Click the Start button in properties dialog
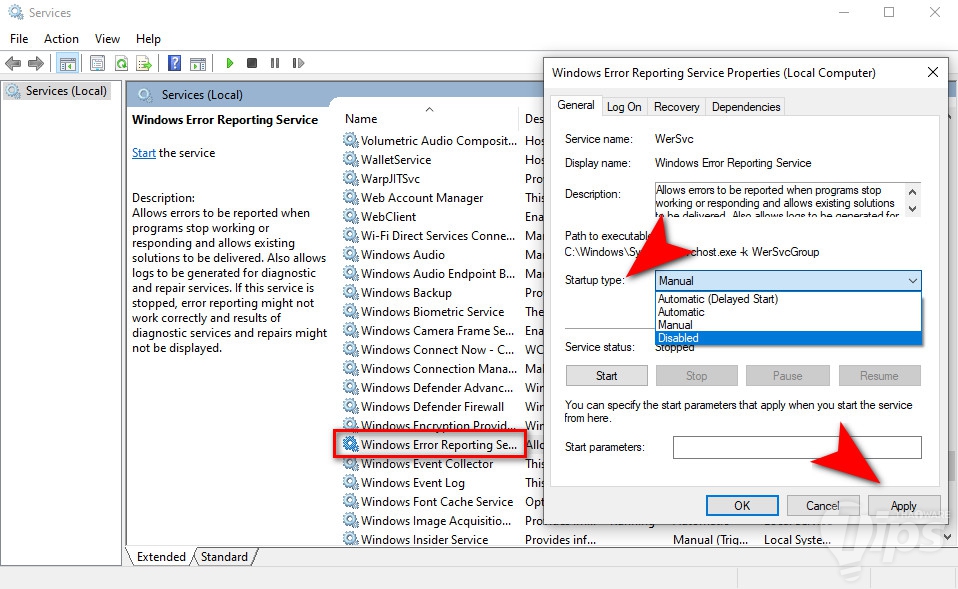The width and height of the screenshot is (958, 589). pos(606,376)
